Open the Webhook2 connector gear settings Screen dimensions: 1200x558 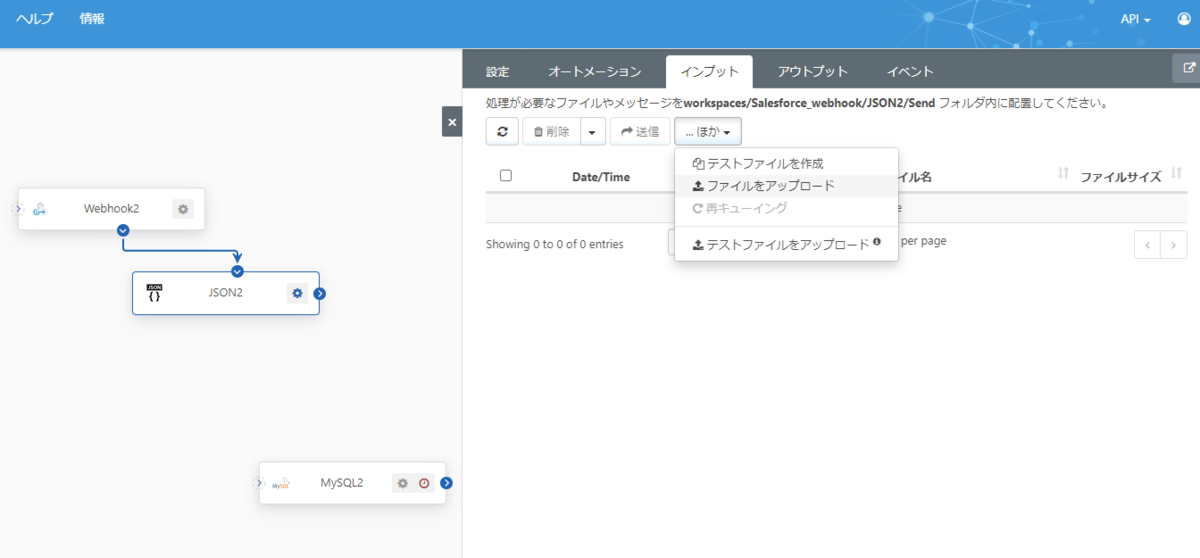pos(183,209)
